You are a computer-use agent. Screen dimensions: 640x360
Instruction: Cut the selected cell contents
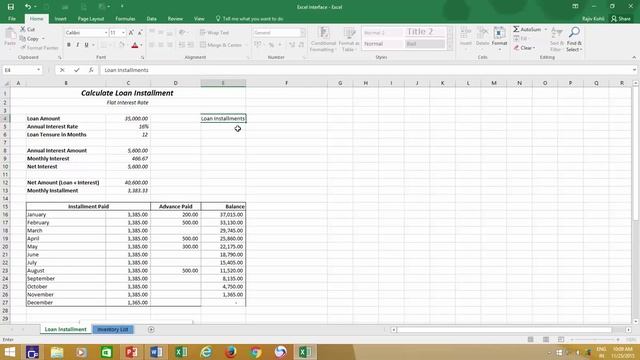[28, 29]
